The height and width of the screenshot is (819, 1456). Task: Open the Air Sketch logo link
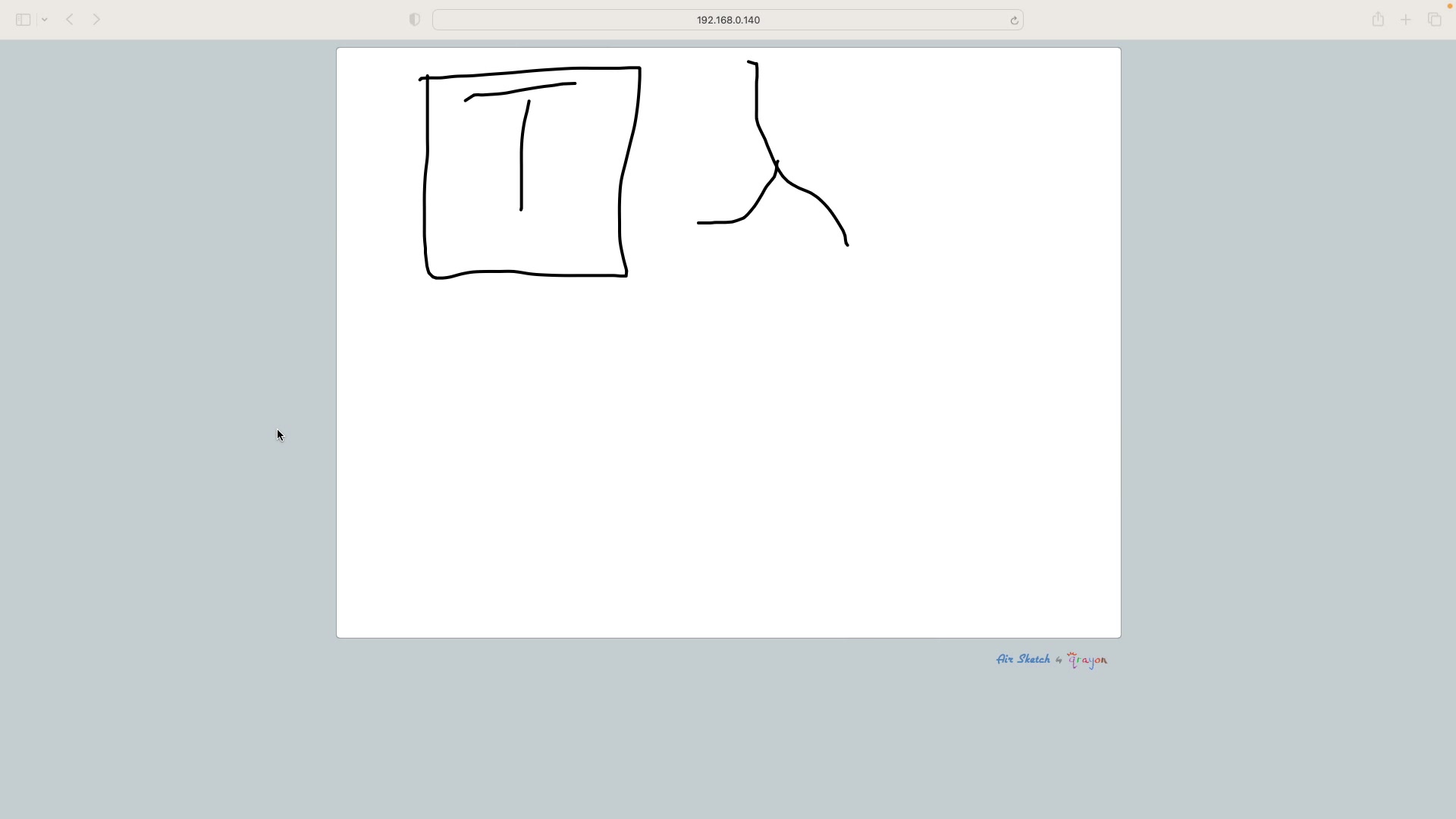tap(1023, 659)
